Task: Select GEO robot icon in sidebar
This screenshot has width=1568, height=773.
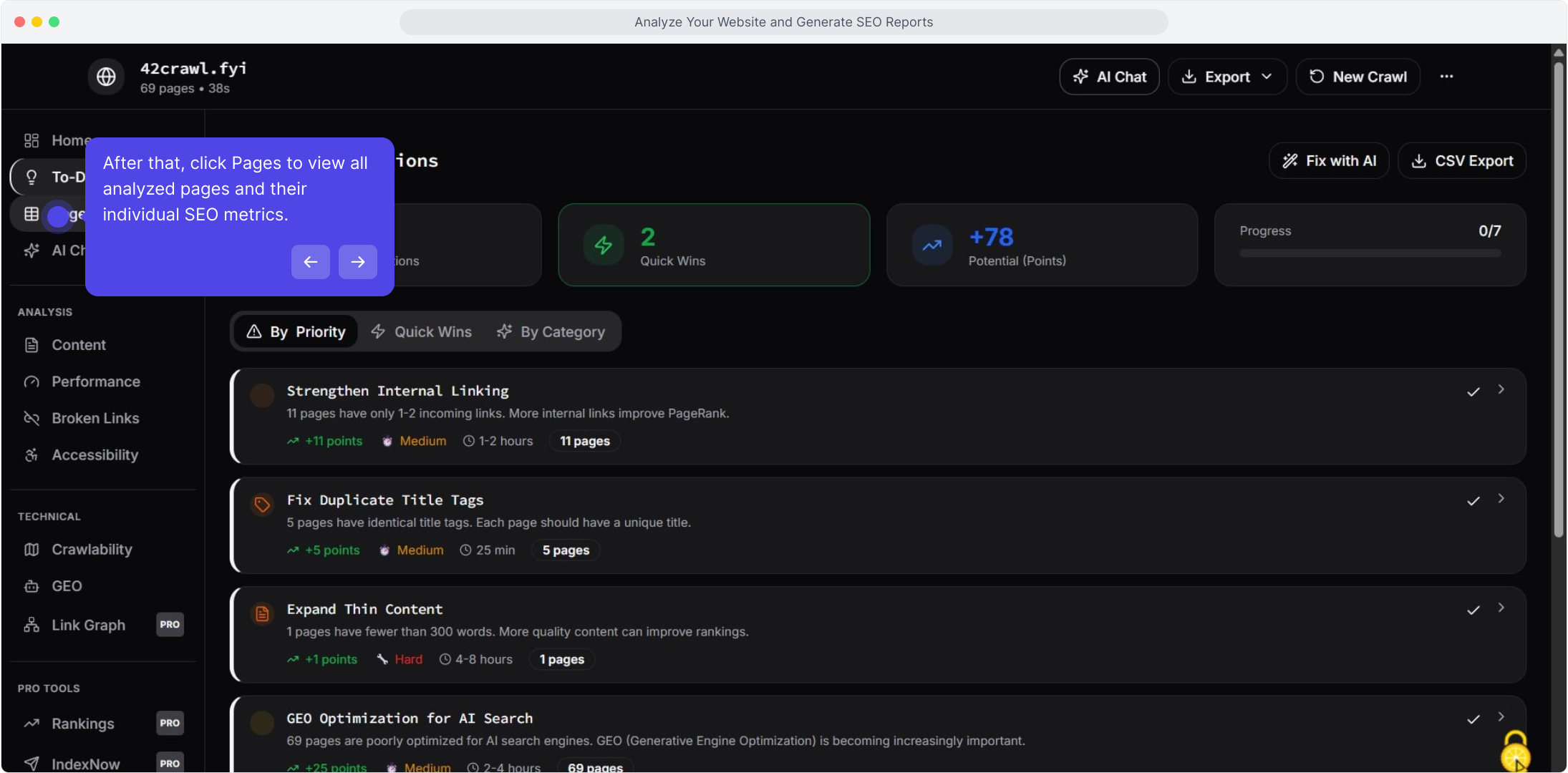Action: (32, 586)
